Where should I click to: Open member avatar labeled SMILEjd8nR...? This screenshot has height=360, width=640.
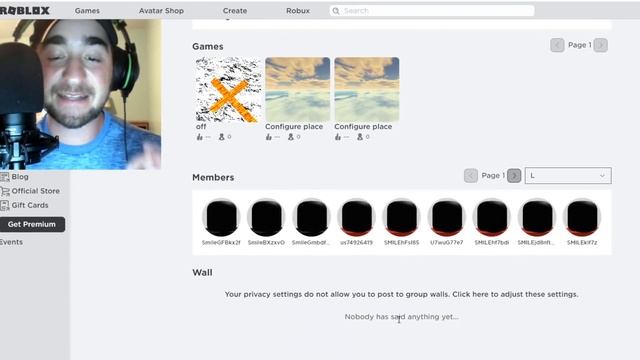click(537, 218)
